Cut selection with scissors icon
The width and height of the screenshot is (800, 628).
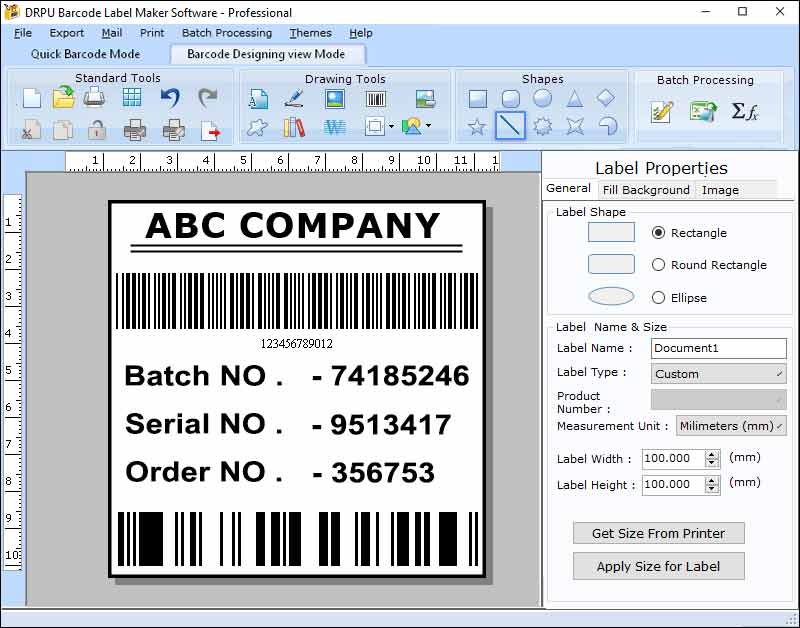point(32,130)
